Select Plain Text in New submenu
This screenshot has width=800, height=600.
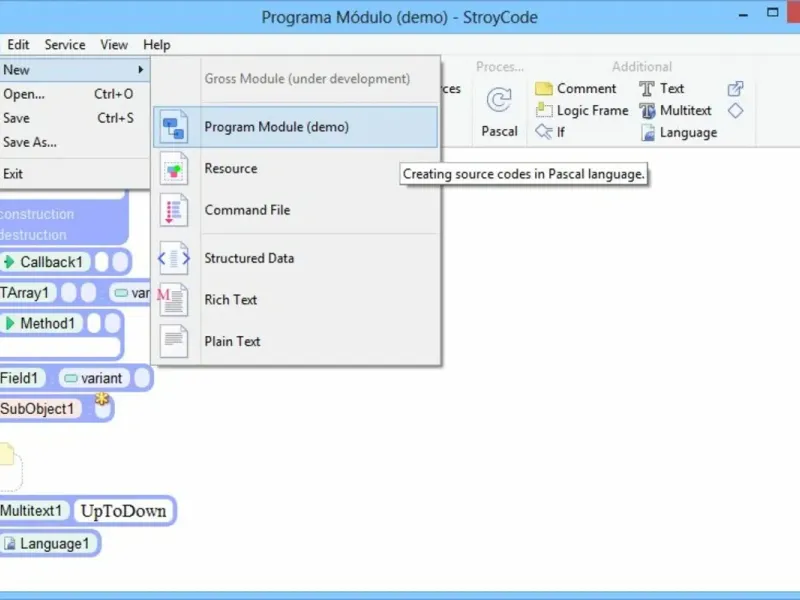pyautogui.click(x=296, y=341)
